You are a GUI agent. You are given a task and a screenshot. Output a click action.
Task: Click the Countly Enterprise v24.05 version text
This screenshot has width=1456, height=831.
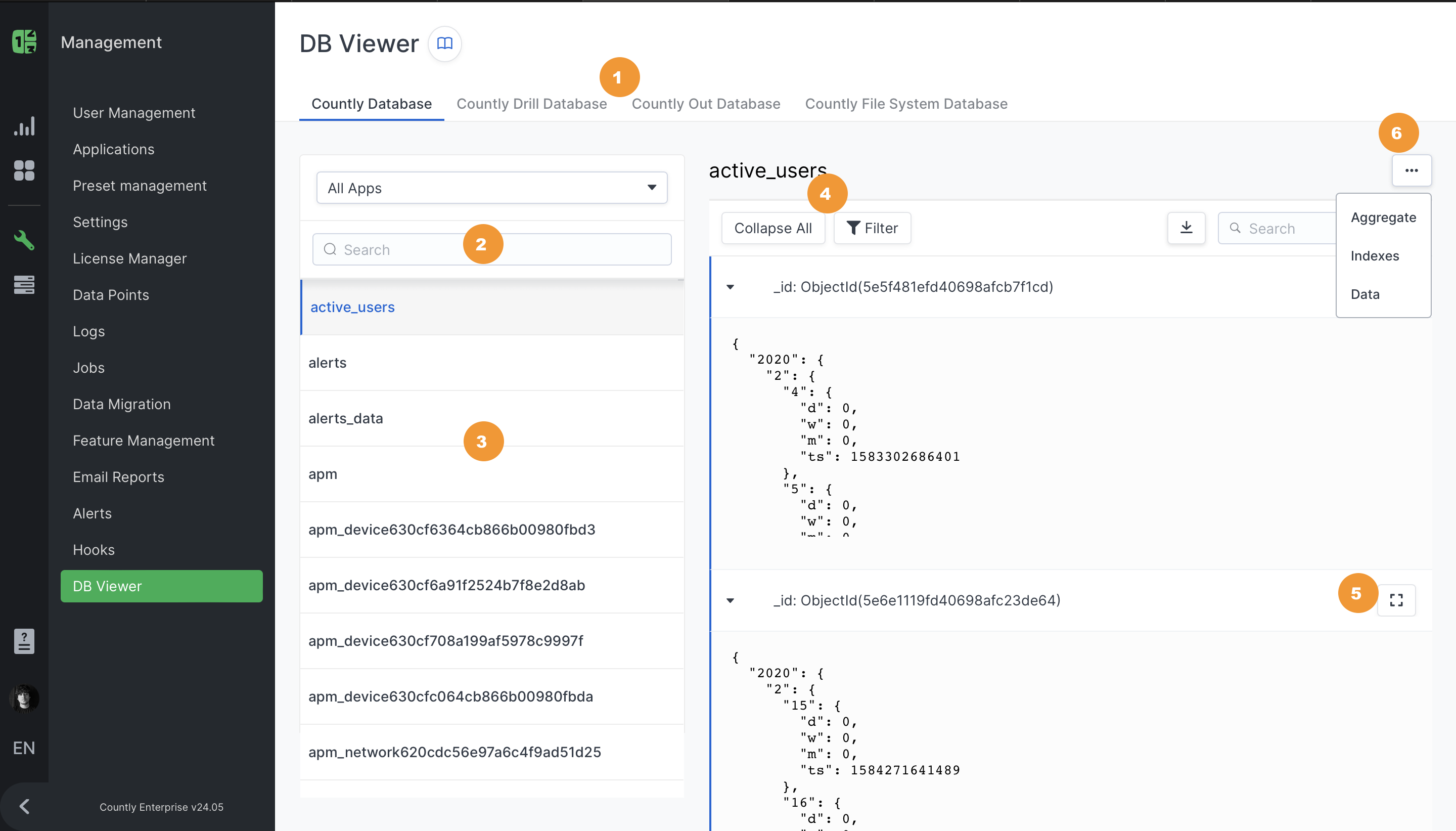[161, 807]
